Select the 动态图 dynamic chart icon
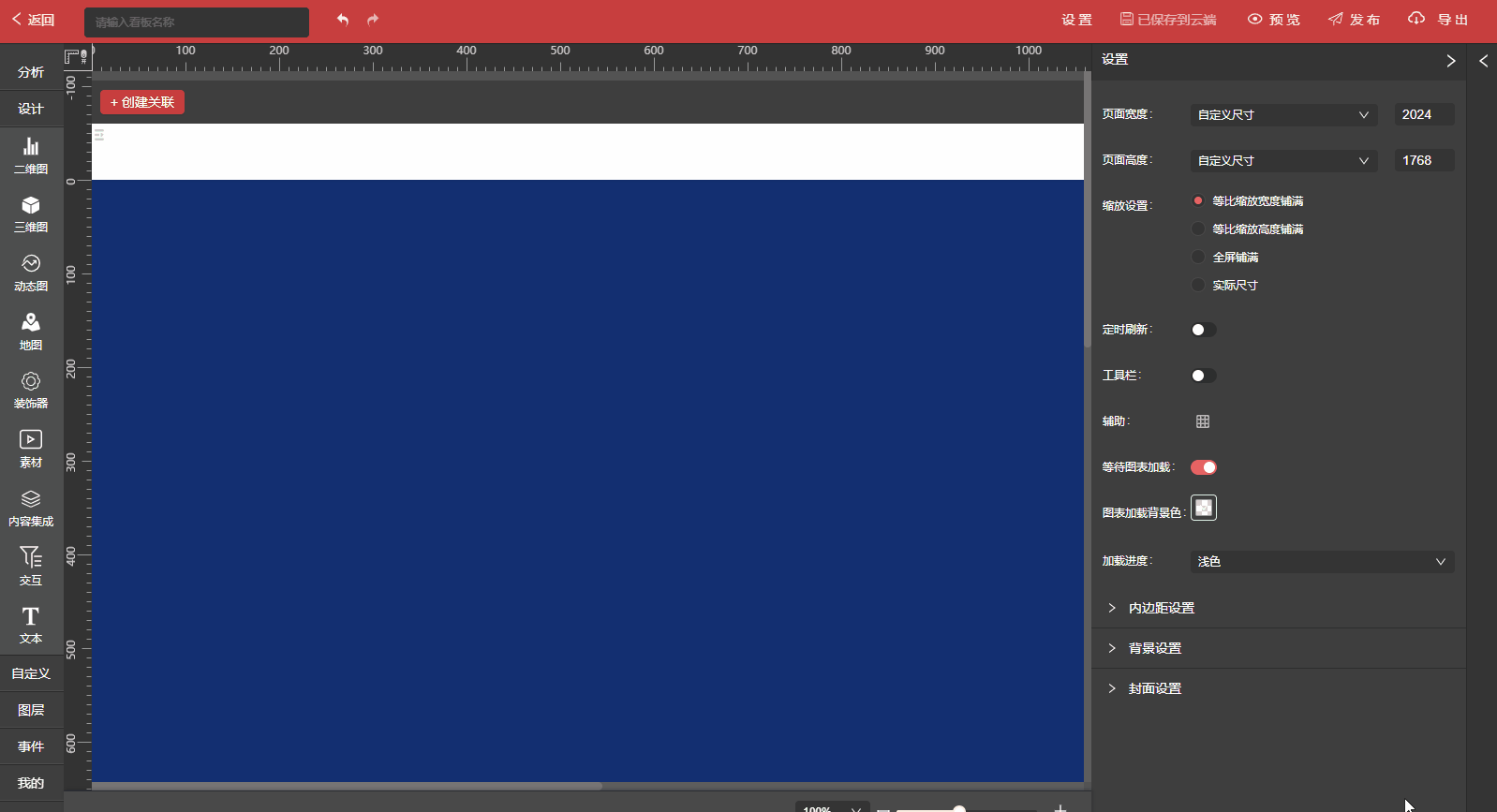This screenshot has height=812, width=1497. tap(31, 272)
